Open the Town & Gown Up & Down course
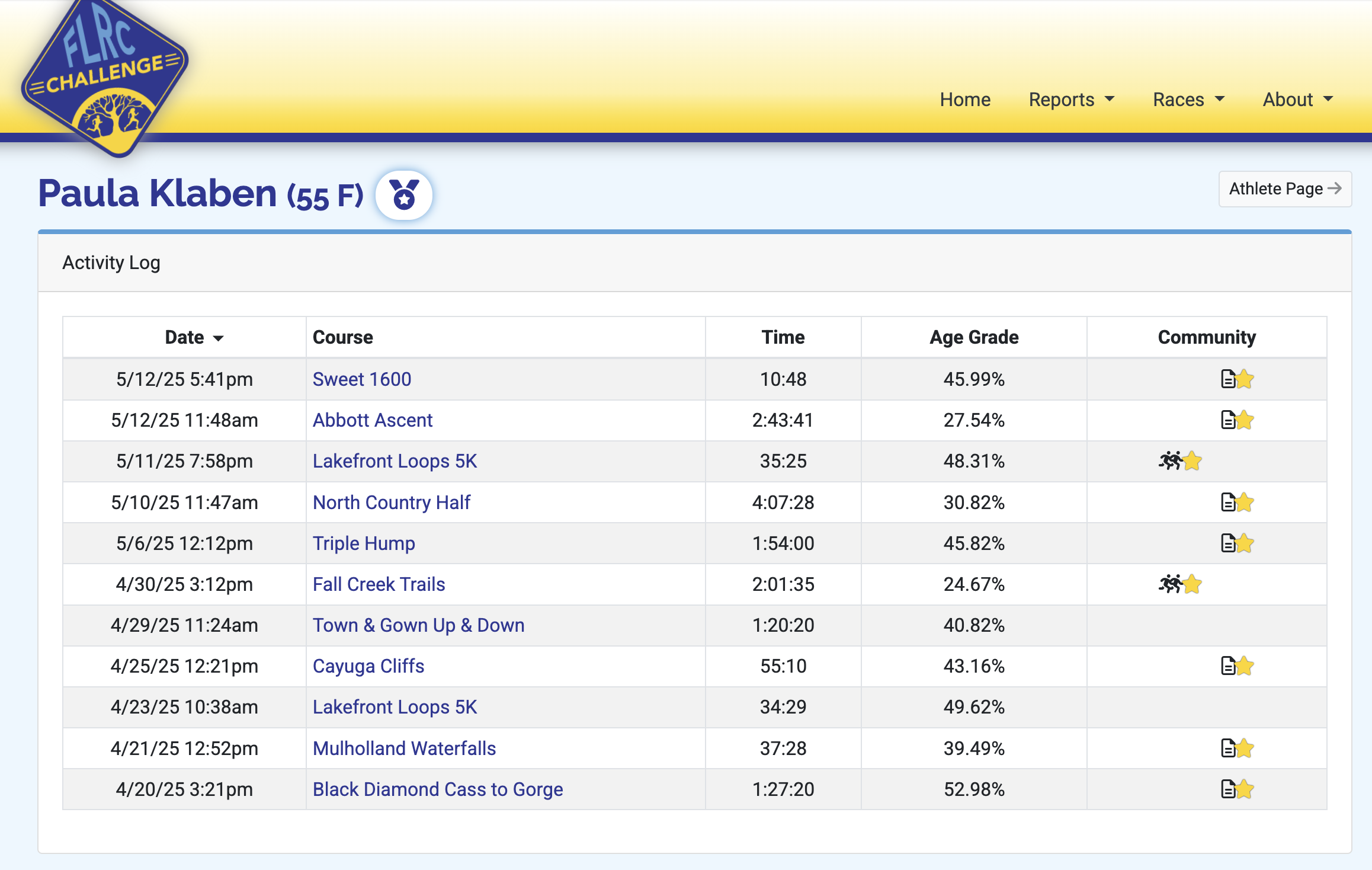1372x870 pixels. click(418, 625)
